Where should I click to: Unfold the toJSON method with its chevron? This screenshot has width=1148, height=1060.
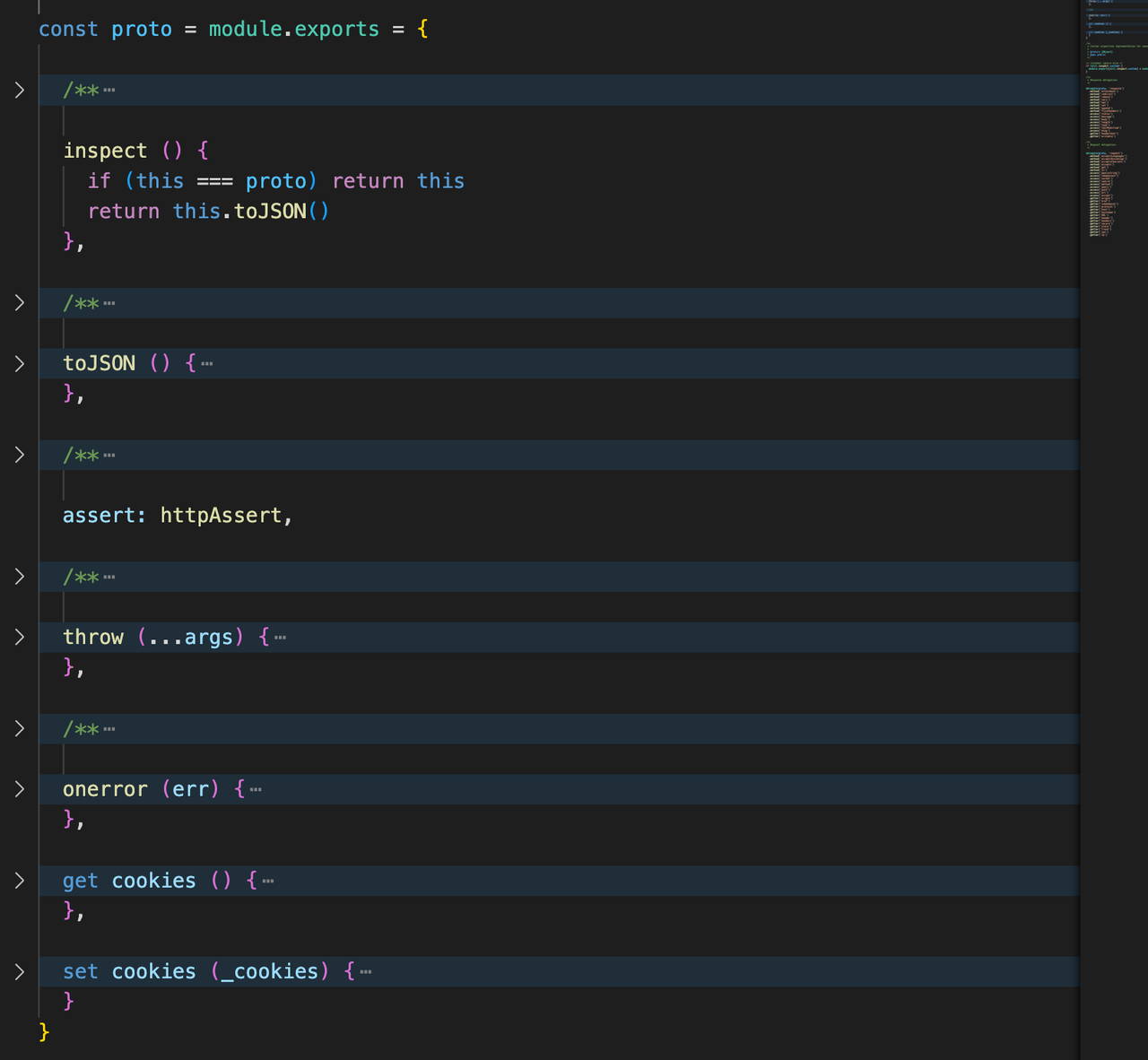coord(20,363)
